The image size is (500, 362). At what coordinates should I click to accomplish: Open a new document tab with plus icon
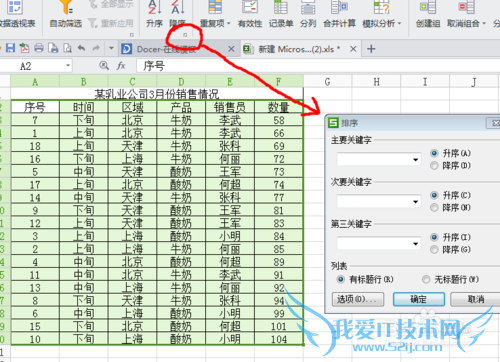tap(371, 49)
